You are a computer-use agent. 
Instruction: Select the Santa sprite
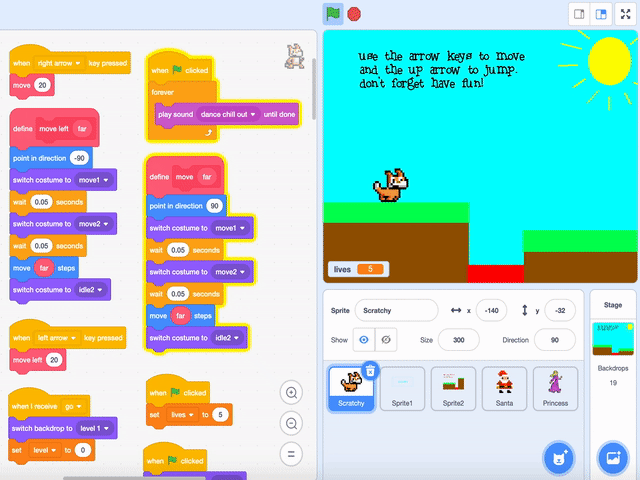[x=504, y=387]
